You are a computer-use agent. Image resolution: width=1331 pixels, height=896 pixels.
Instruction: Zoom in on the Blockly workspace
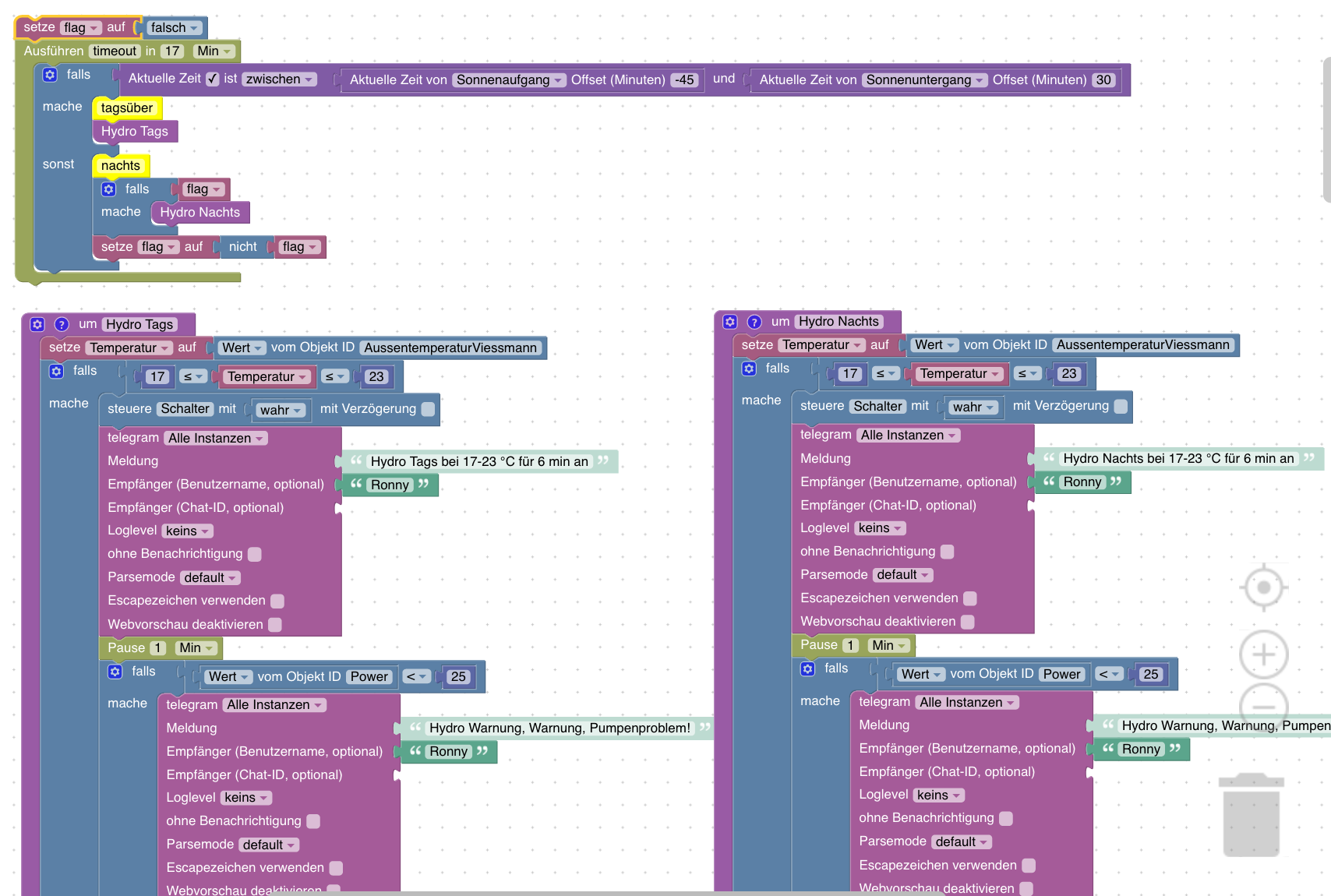coord(1264,654)
